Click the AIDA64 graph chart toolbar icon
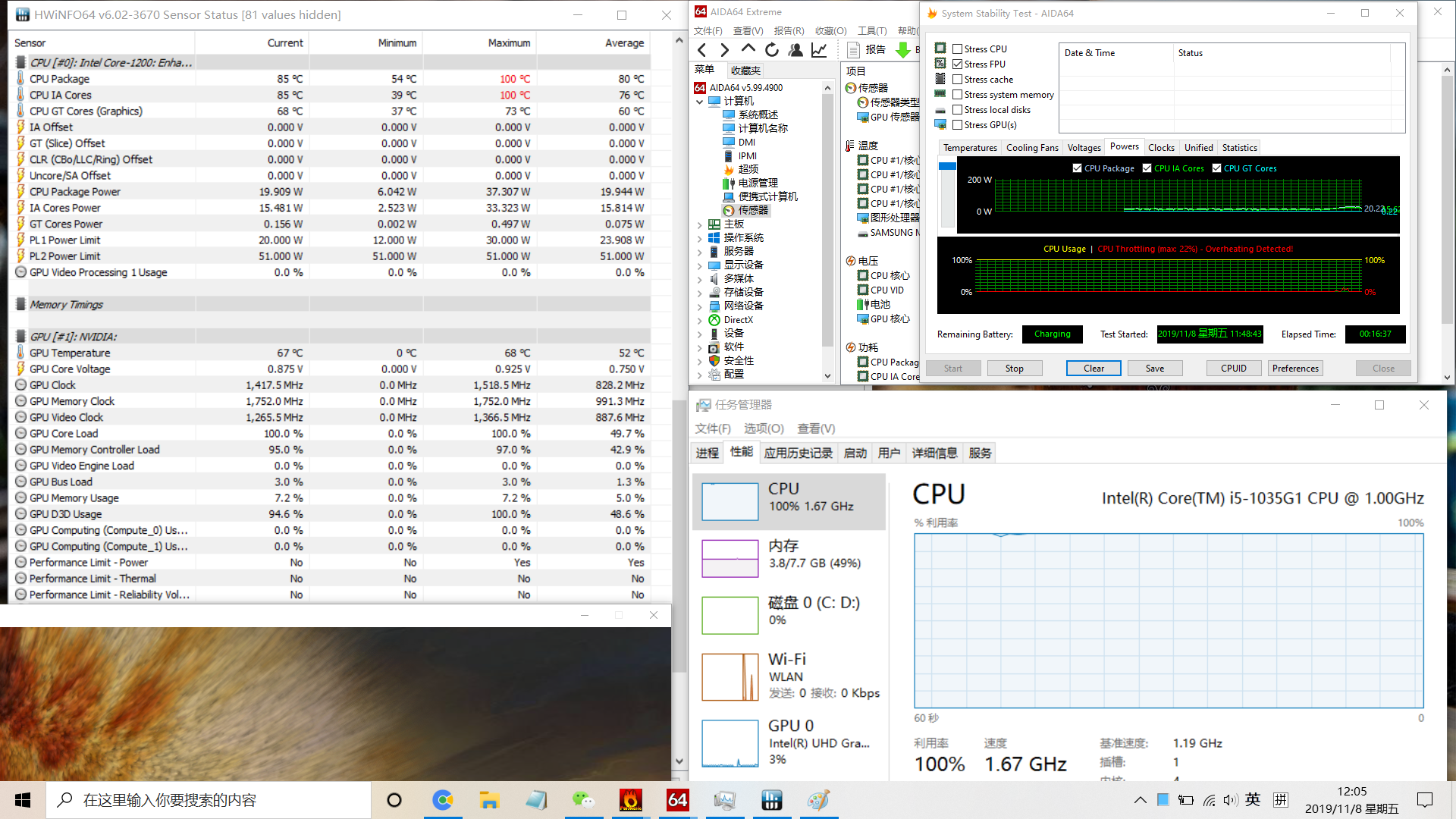The height and width of the screenshot is (819, 1456). click(819, 50)
